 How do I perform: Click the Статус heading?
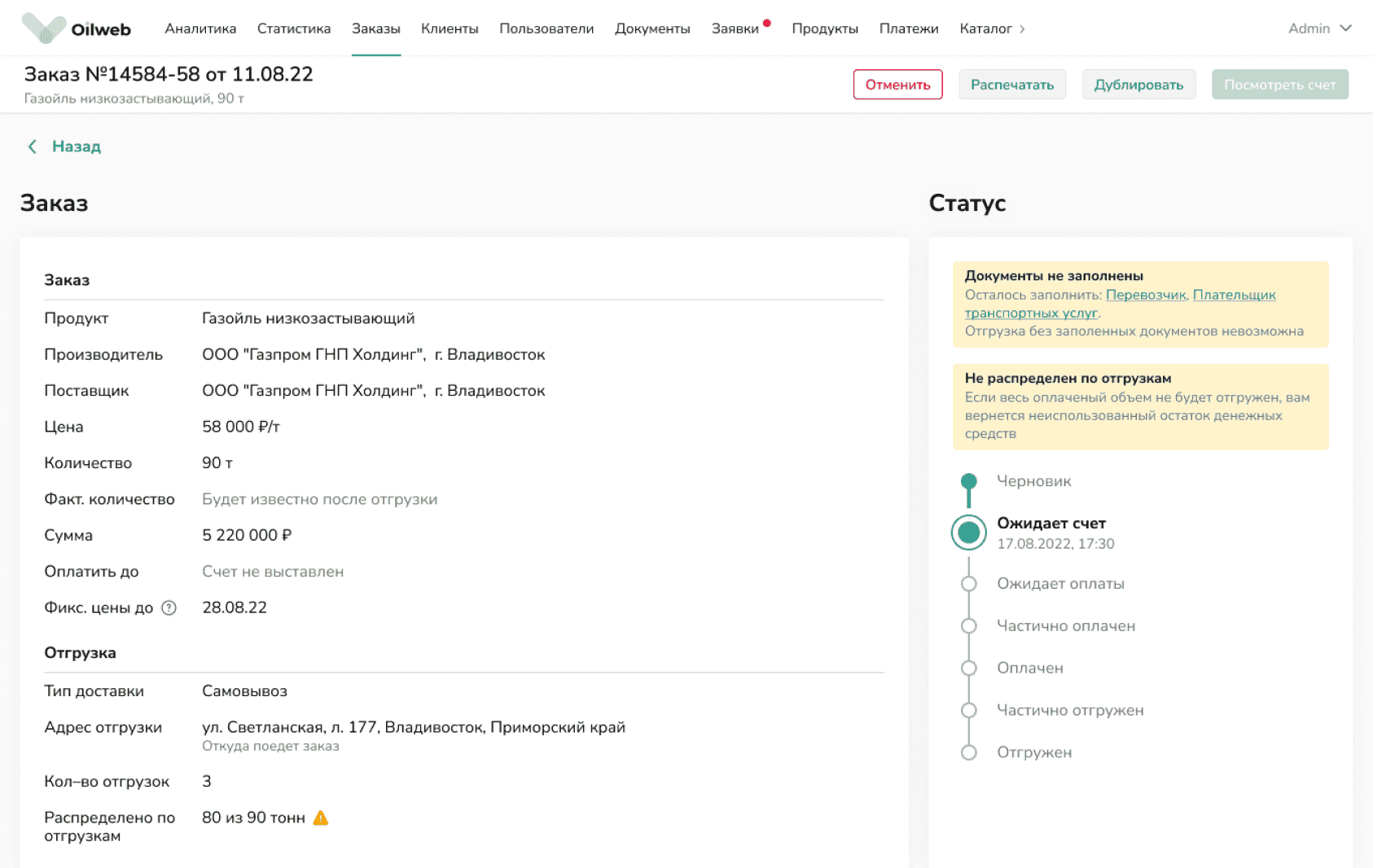click(x=967, y=204)
